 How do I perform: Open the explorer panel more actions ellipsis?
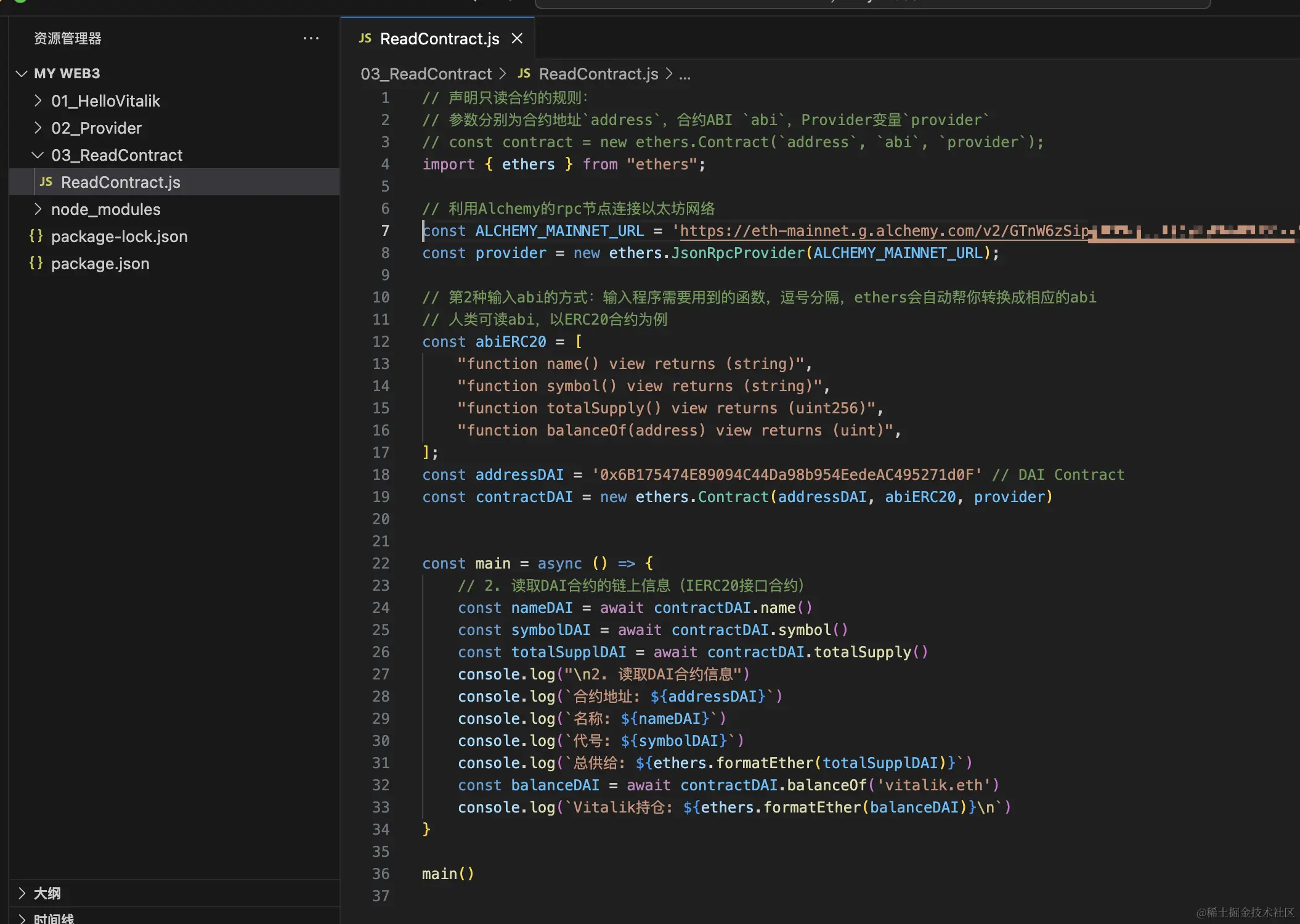[x=311, y=38]
